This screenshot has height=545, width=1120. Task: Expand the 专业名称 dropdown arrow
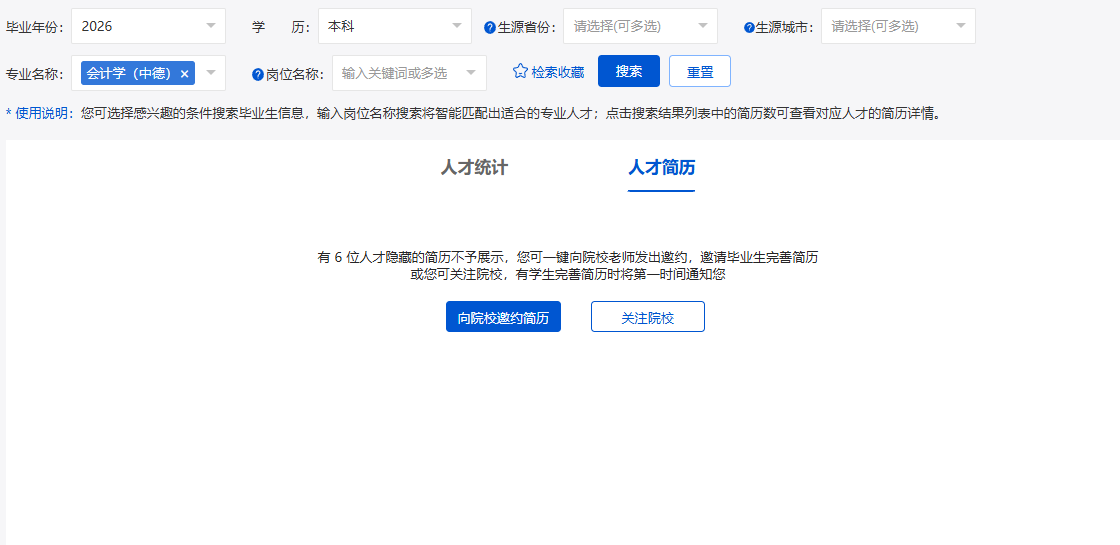coord(210,73)
